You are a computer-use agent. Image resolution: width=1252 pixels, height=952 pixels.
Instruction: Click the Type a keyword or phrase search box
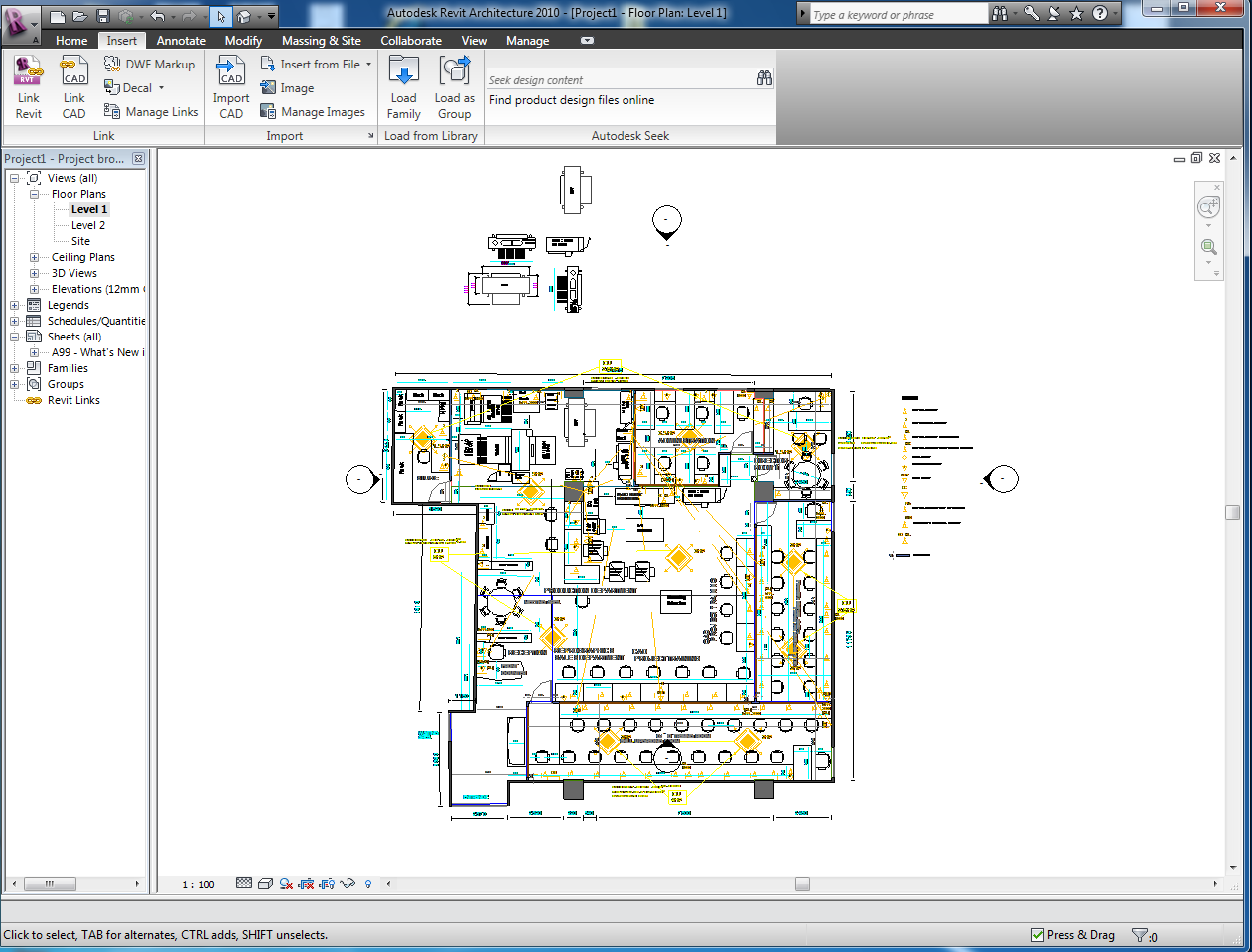pyautogui.click(x=899, y=15)
